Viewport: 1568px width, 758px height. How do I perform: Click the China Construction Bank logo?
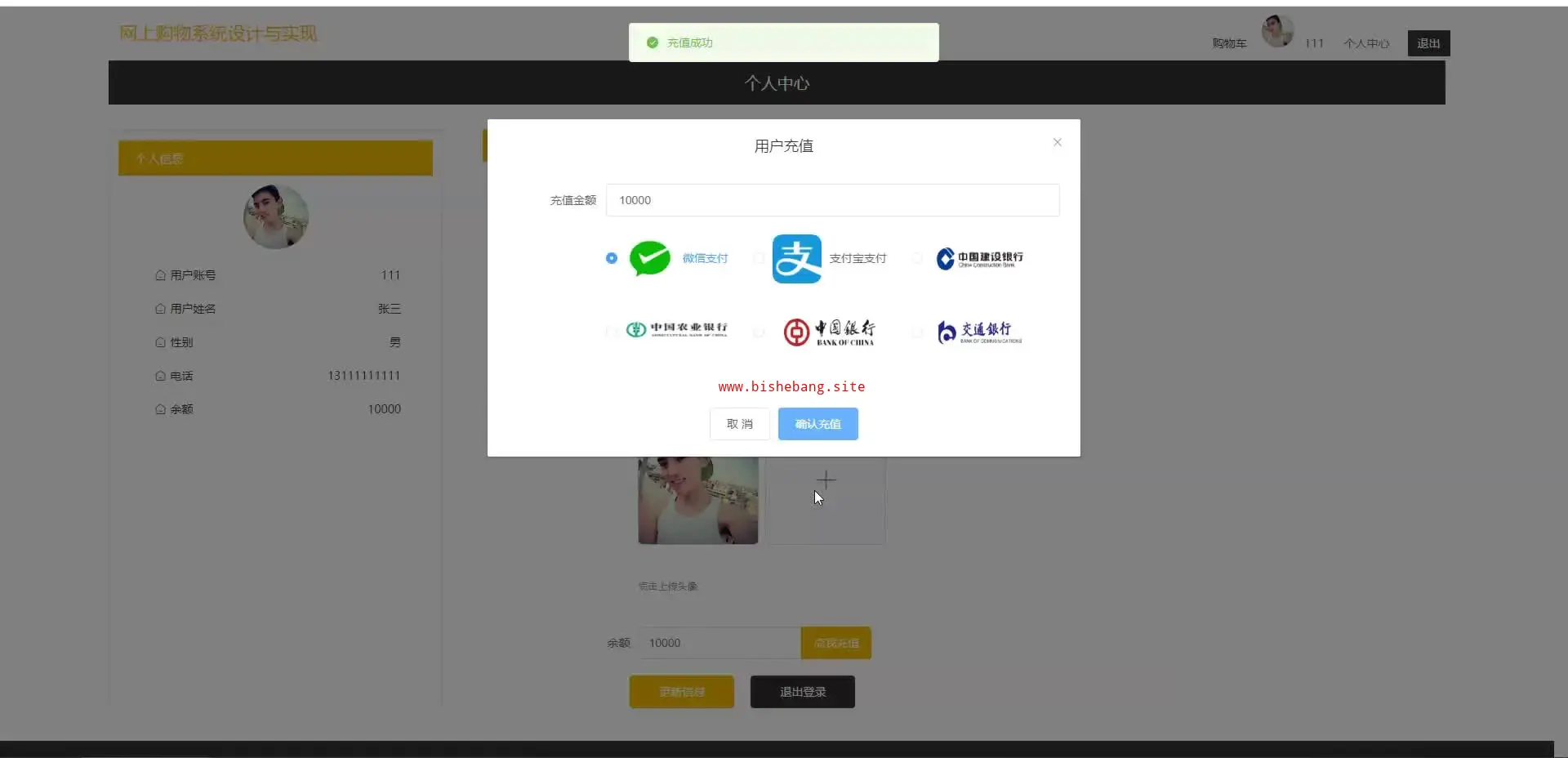979,258
